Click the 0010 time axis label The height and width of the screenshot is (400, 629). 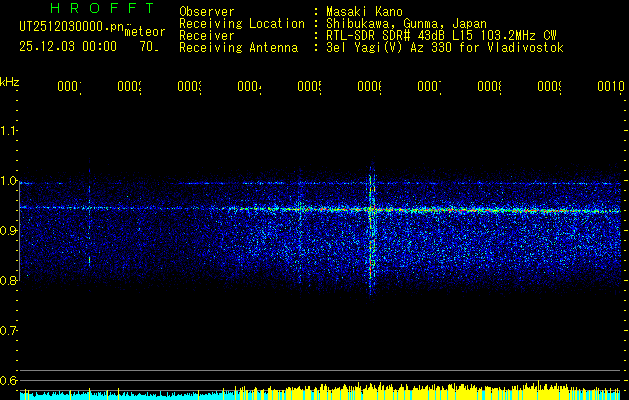[611, 86]
